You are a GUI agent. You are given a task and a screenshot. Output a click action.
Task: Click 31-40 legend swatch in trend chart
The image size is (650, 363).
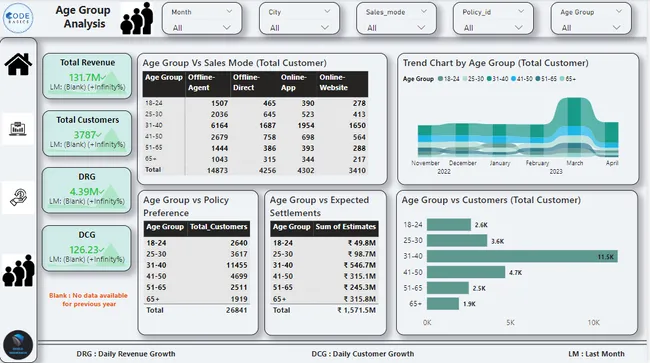tap(489, 79)
